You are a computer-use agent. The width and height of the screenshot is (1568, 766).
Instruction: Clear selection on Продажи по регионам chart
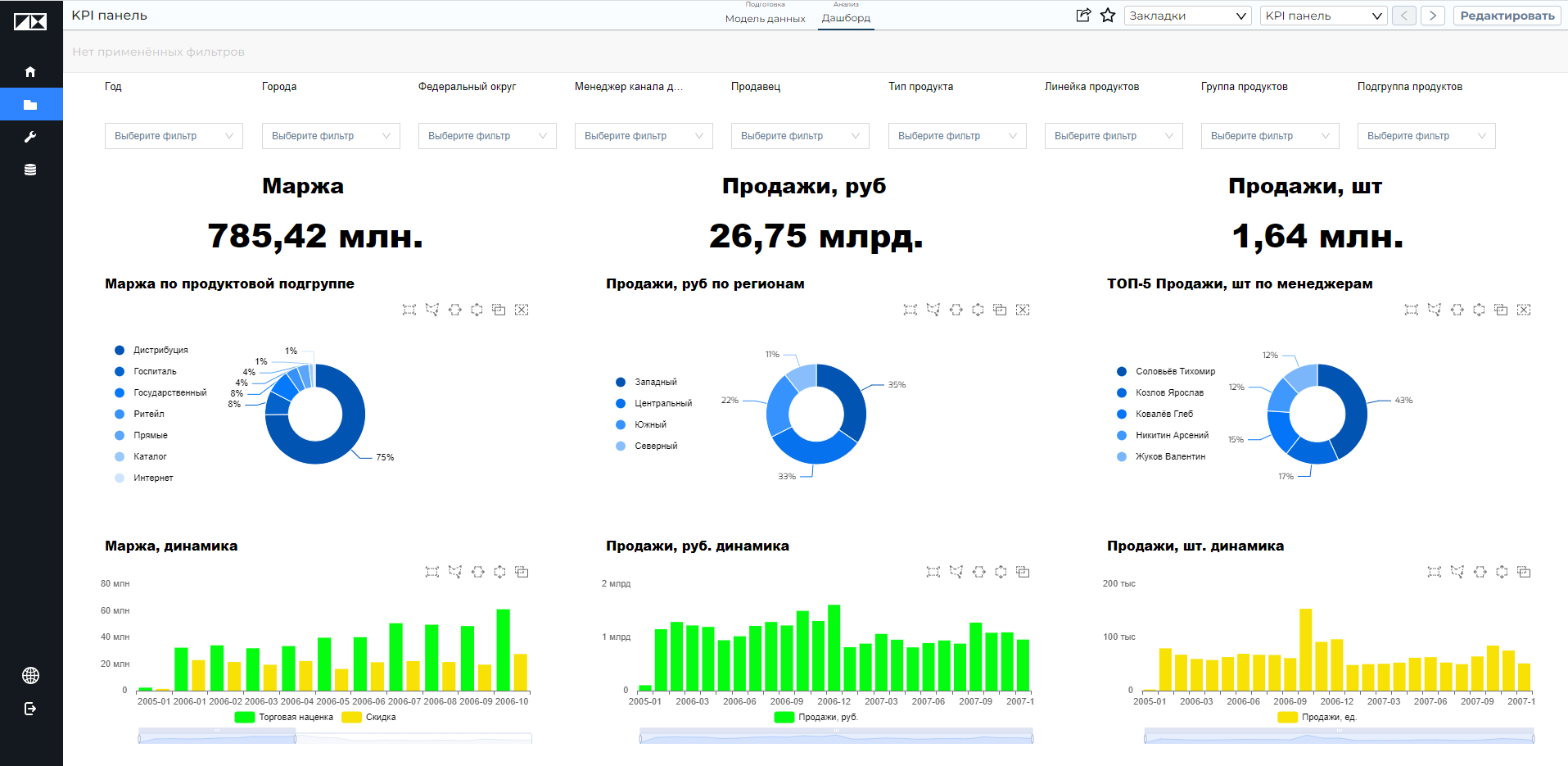click(1023, 310)
